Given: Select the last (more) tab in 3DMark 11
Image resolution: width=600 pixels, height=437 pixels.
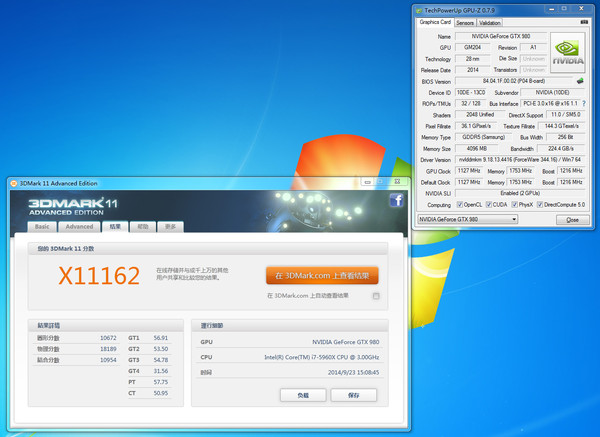Looking at the screenshot, I should pyautogui.click(x=170, y=227).
